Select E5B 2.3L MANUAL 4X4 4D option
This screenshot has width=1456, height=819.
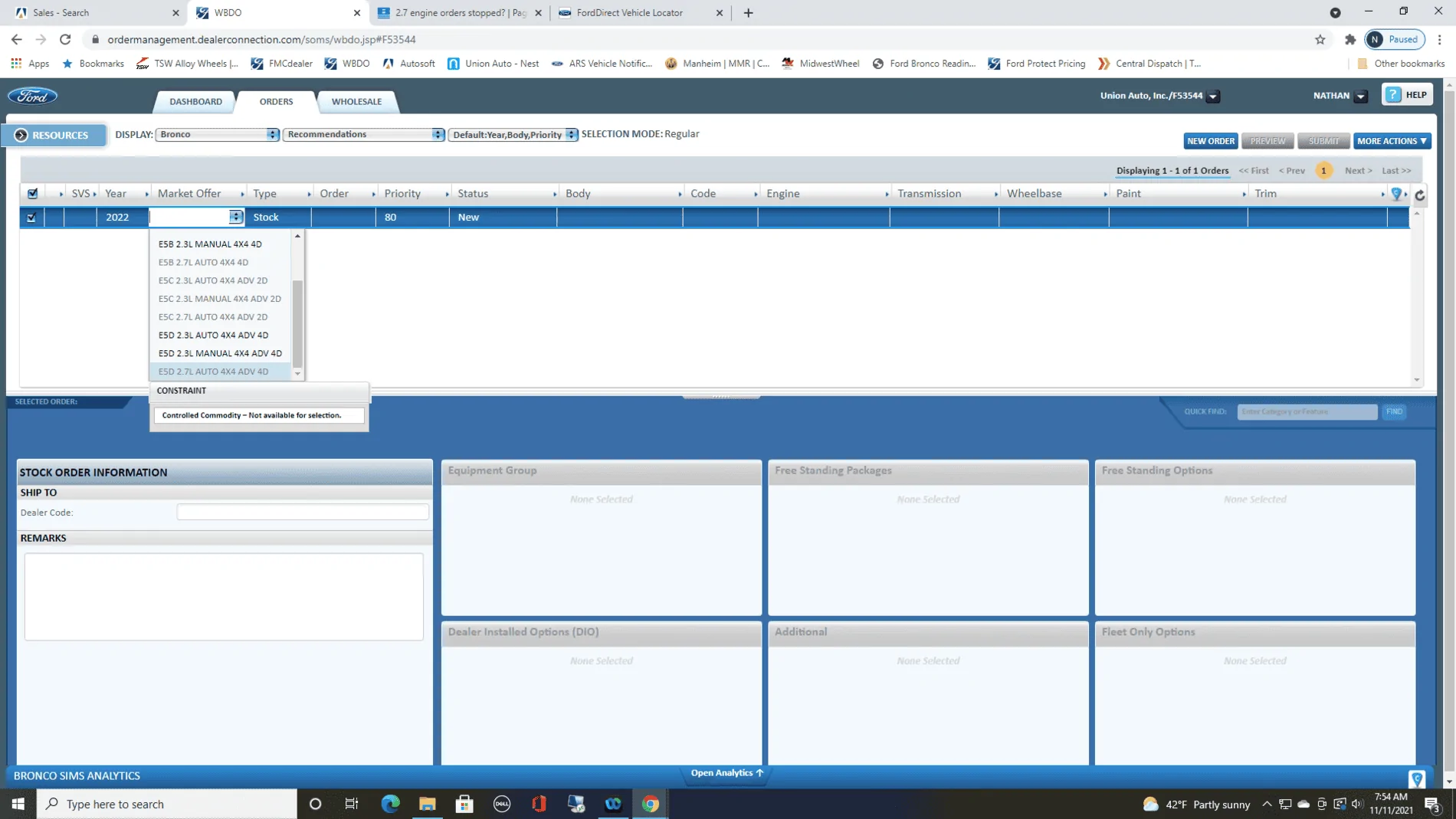pyautogui.click(x=210, y=244)
